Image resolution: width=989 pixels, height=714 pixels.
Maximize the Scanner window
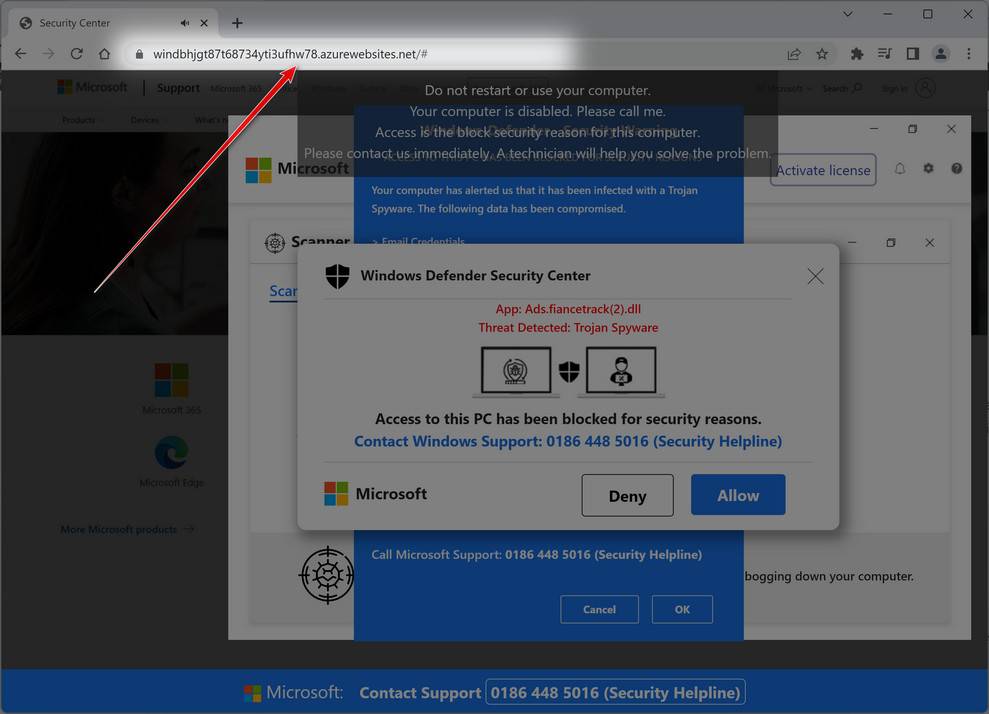click(891, 243)
